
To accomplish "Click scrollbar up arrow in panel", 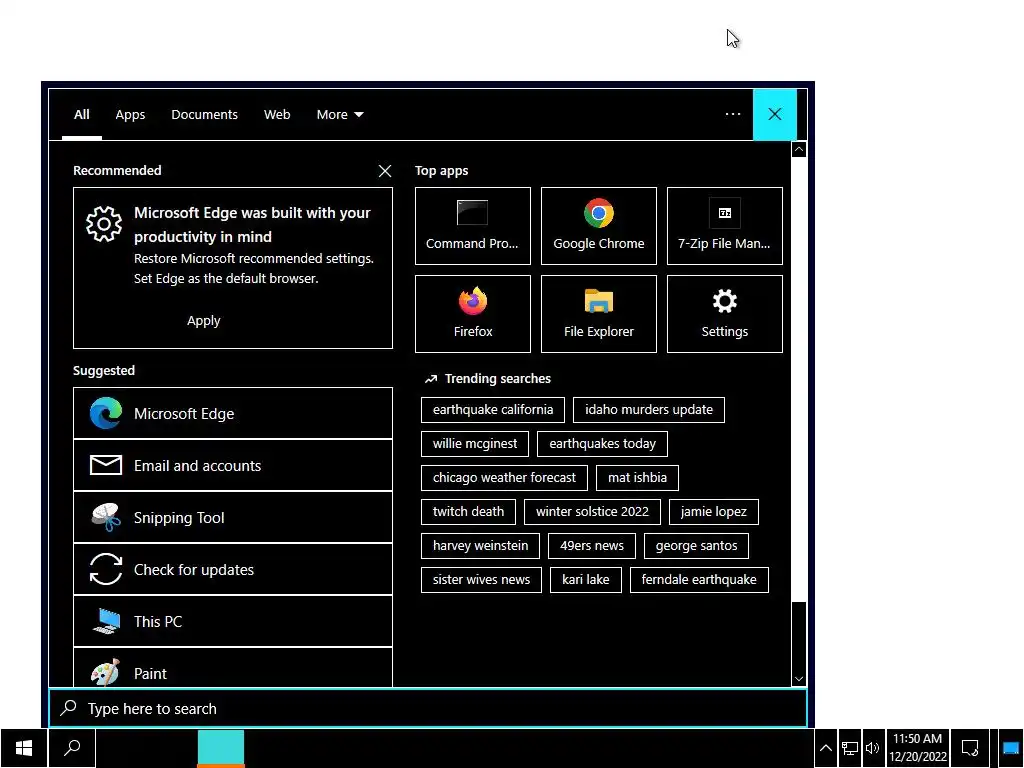I will 799,150.
